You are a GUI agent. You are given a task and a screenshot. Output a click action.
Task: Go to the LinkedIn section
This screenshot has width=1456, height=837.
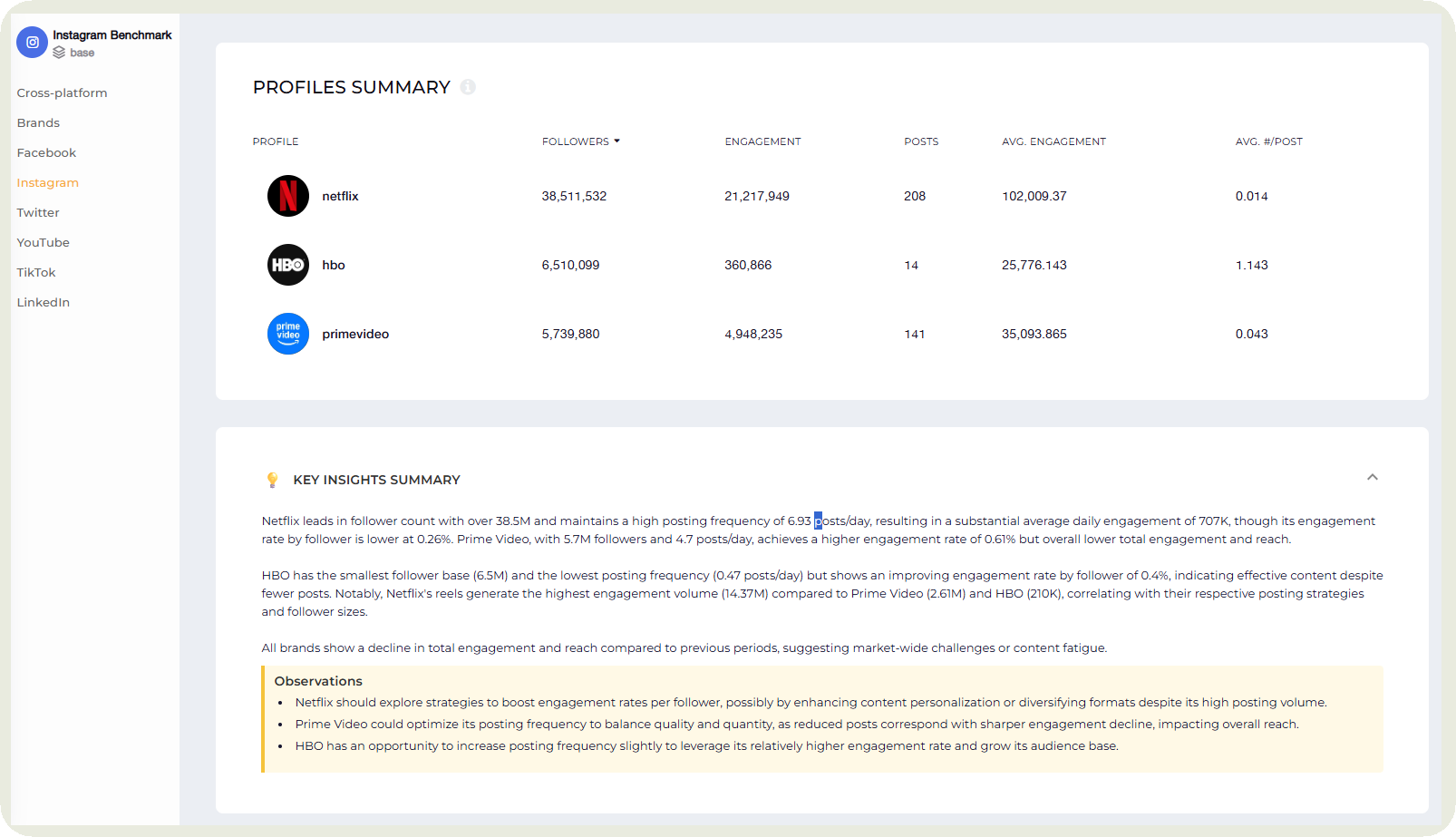[x=43, y=302]
